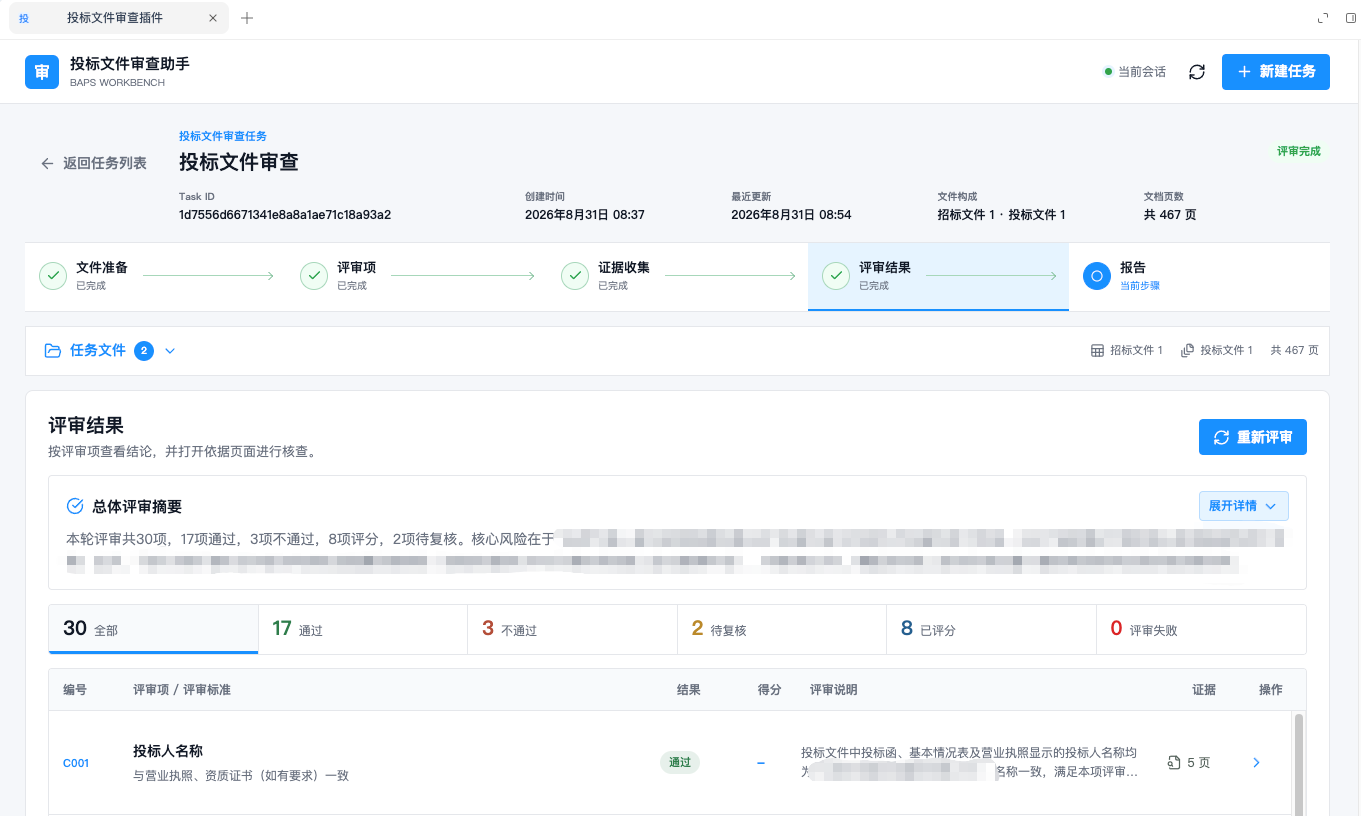Filter results by 0 评审失败
This screenshot has width=1361, height=816.
pyautogui.click(x=1201, y=629)
